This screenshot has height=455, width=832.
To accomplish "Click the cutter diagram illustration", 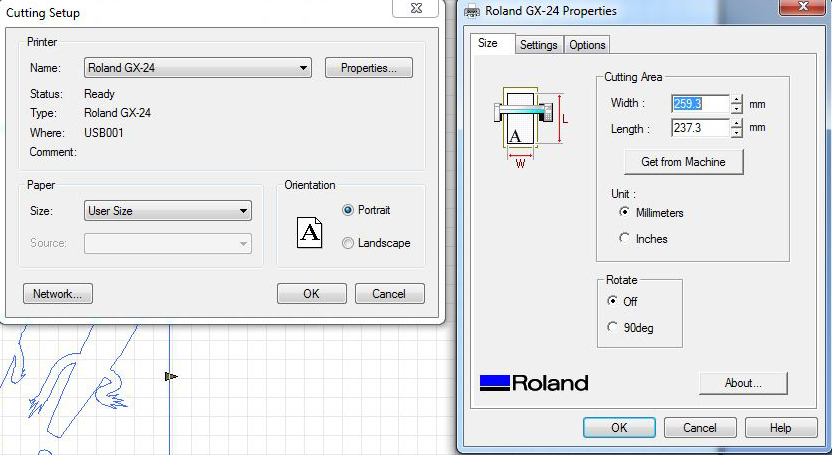I will (x=531, y=127).
